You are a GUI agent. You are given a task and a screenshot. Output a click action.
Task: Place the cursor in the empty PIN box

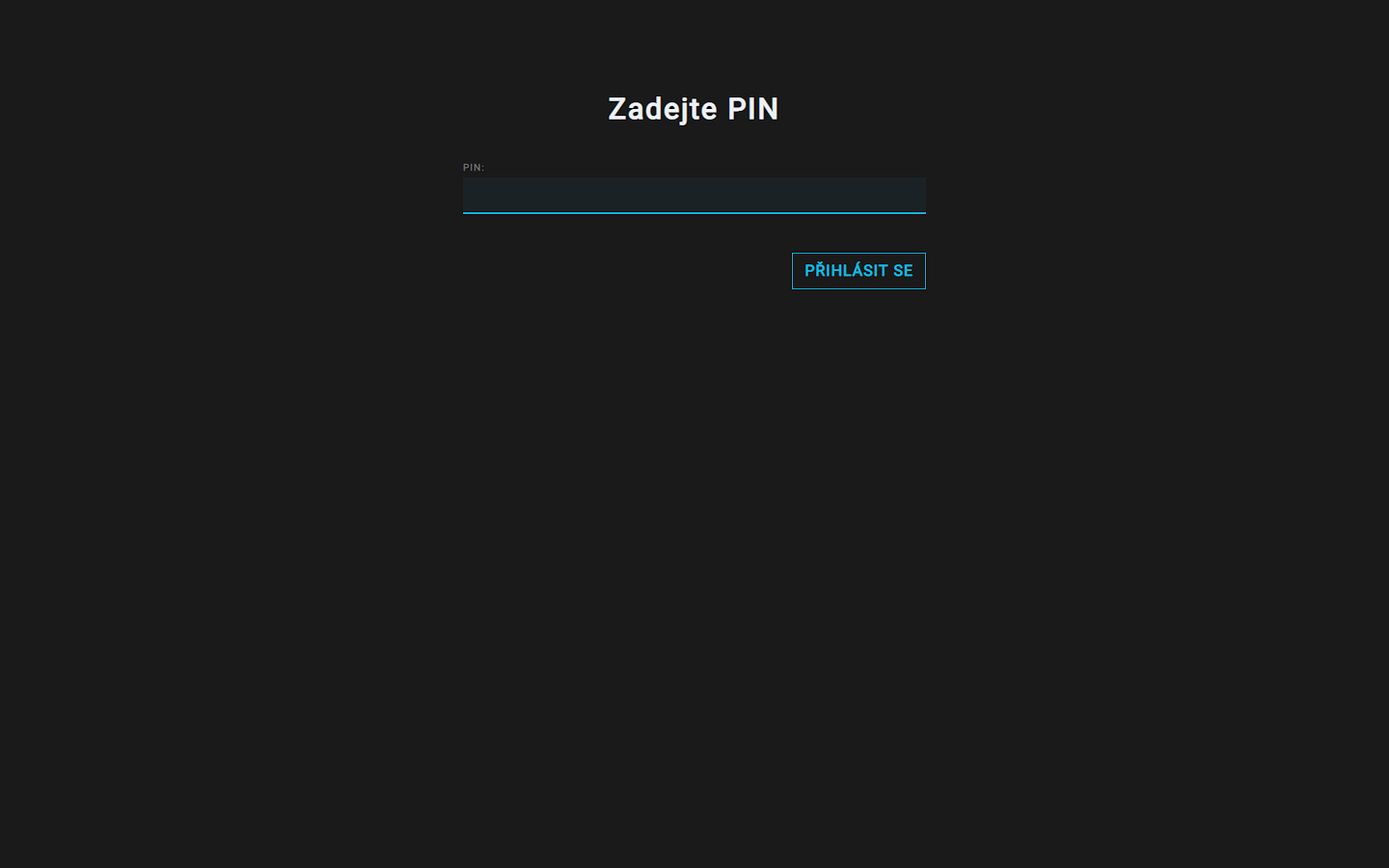pos(694,195)
